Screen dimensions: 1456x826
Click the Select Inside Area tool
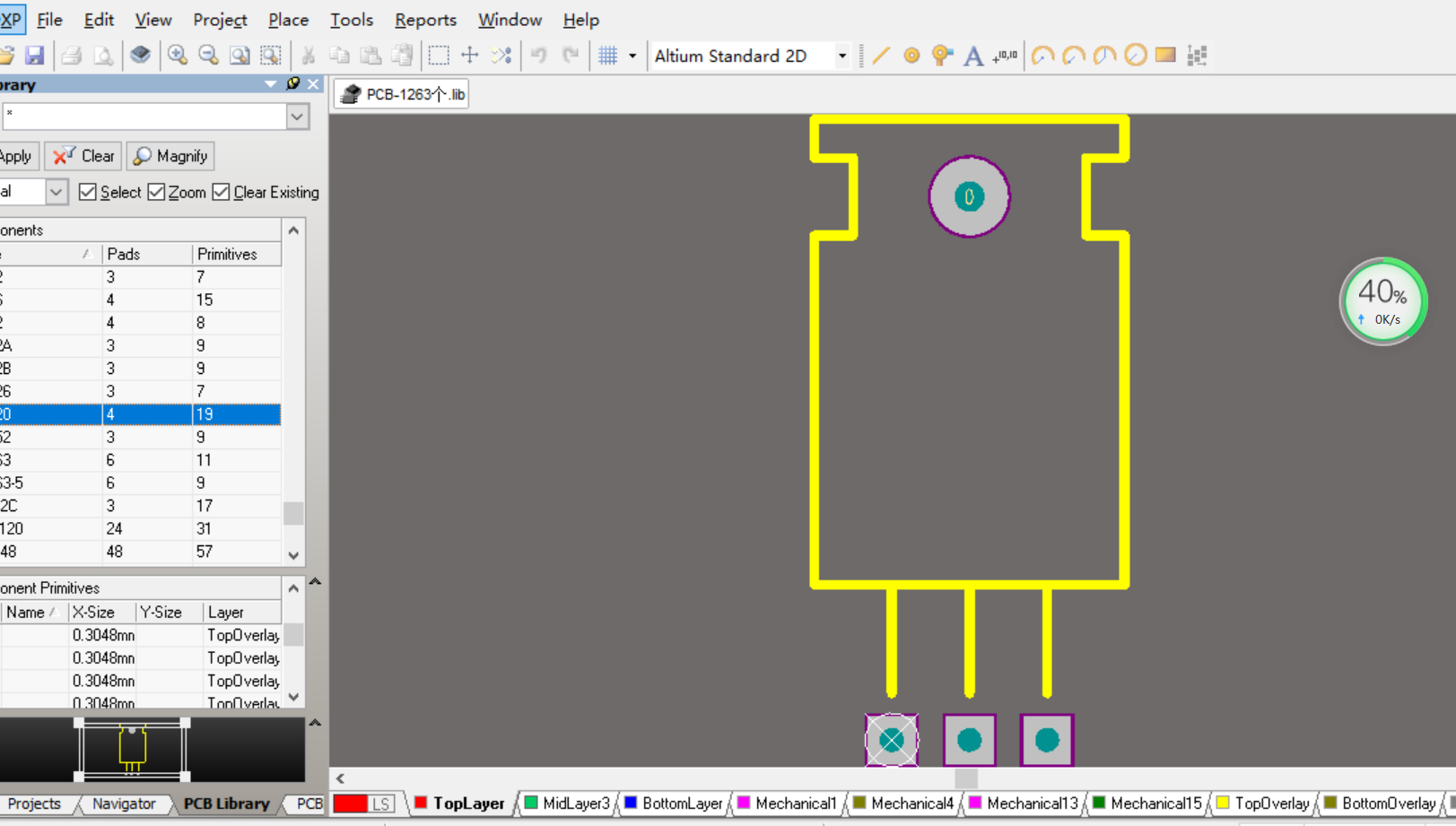tap(439, 56)
